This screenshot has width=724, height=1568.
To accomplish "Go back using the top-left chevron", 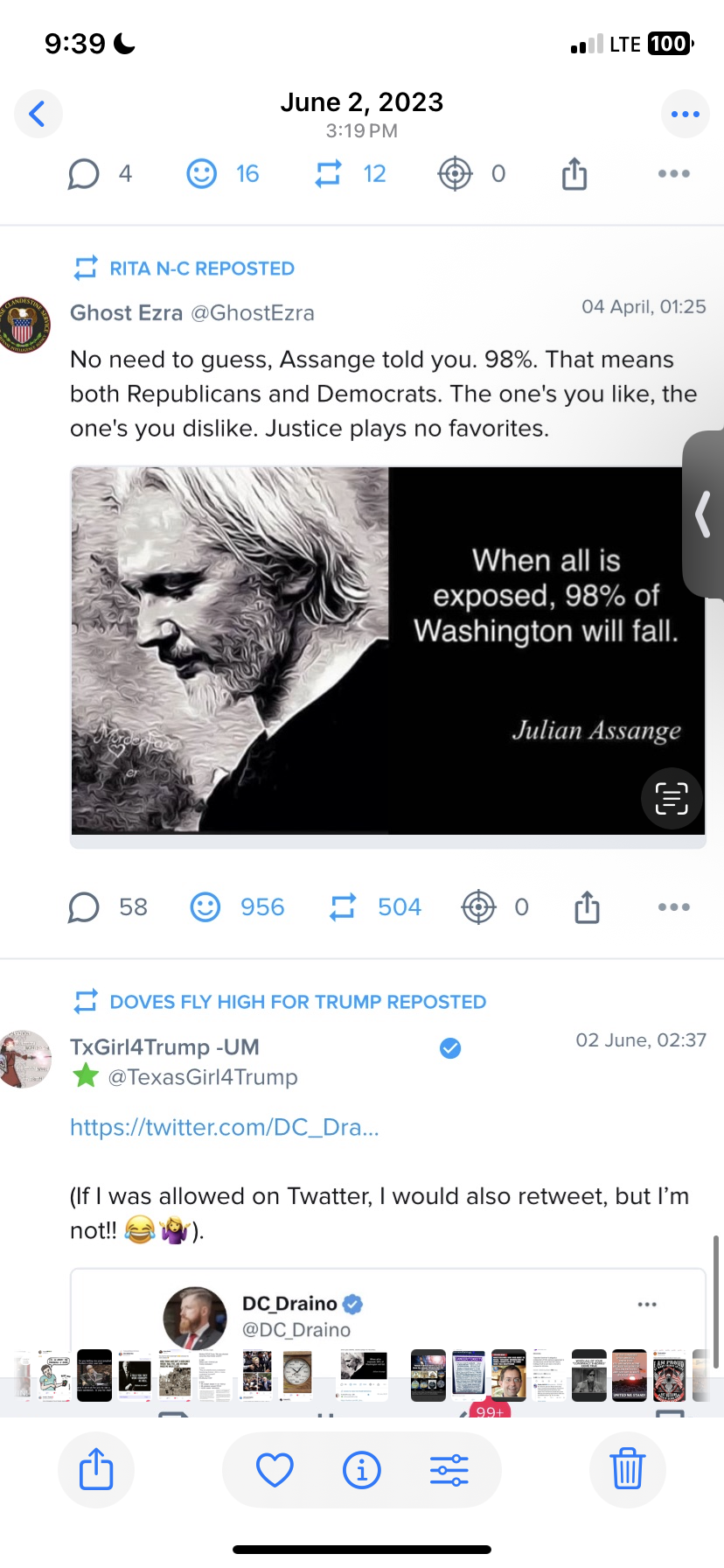I will (x=38, y=114).
